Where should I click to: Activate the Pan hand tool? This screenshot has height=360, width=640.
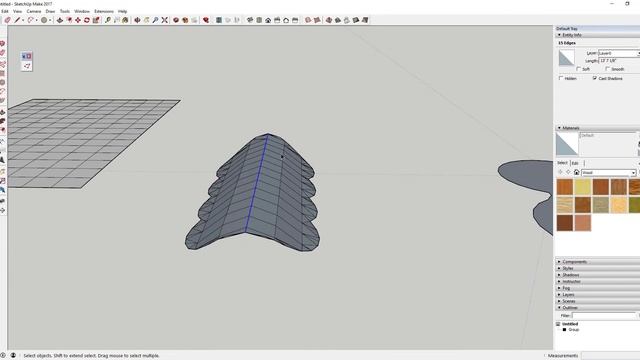(x=146, y=20)
